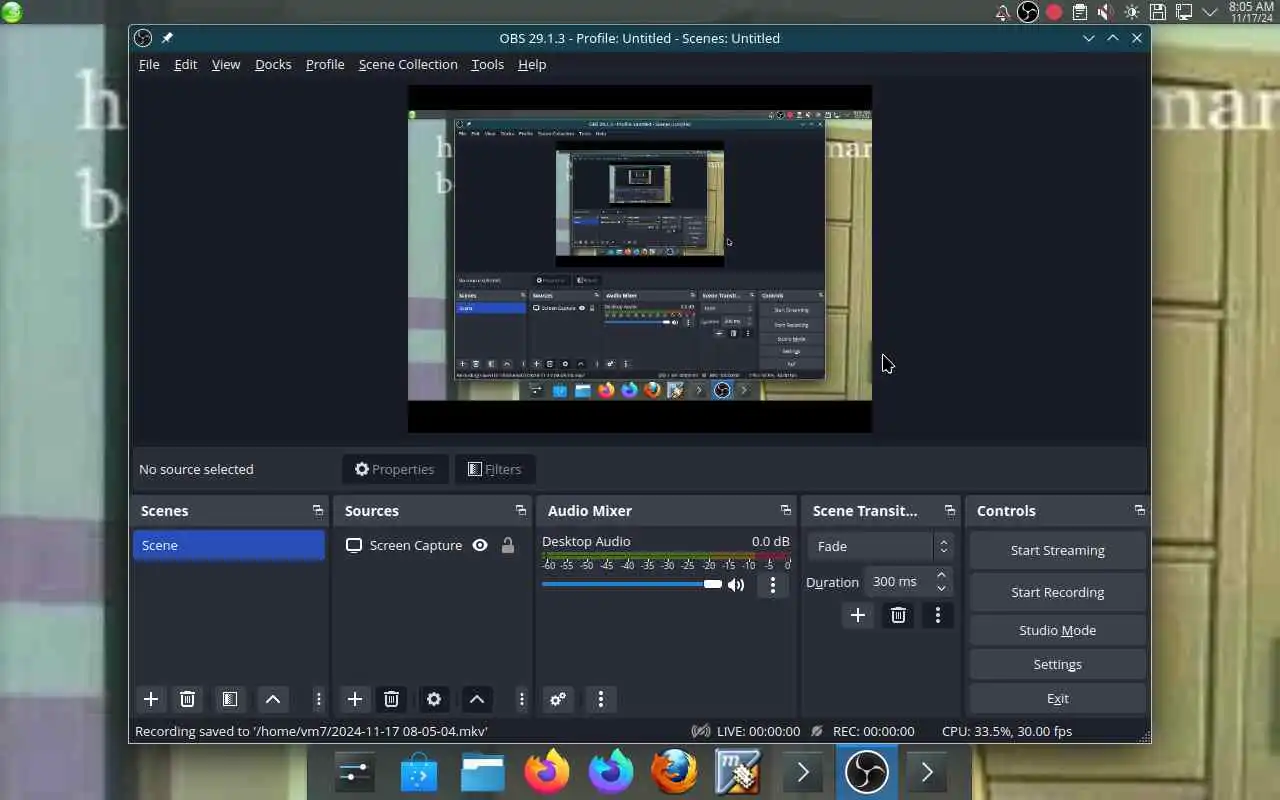Image resolution: width=1280 pixels, height=800 pixels.
Task: Click the Properties button
Action: coord(395,469)
